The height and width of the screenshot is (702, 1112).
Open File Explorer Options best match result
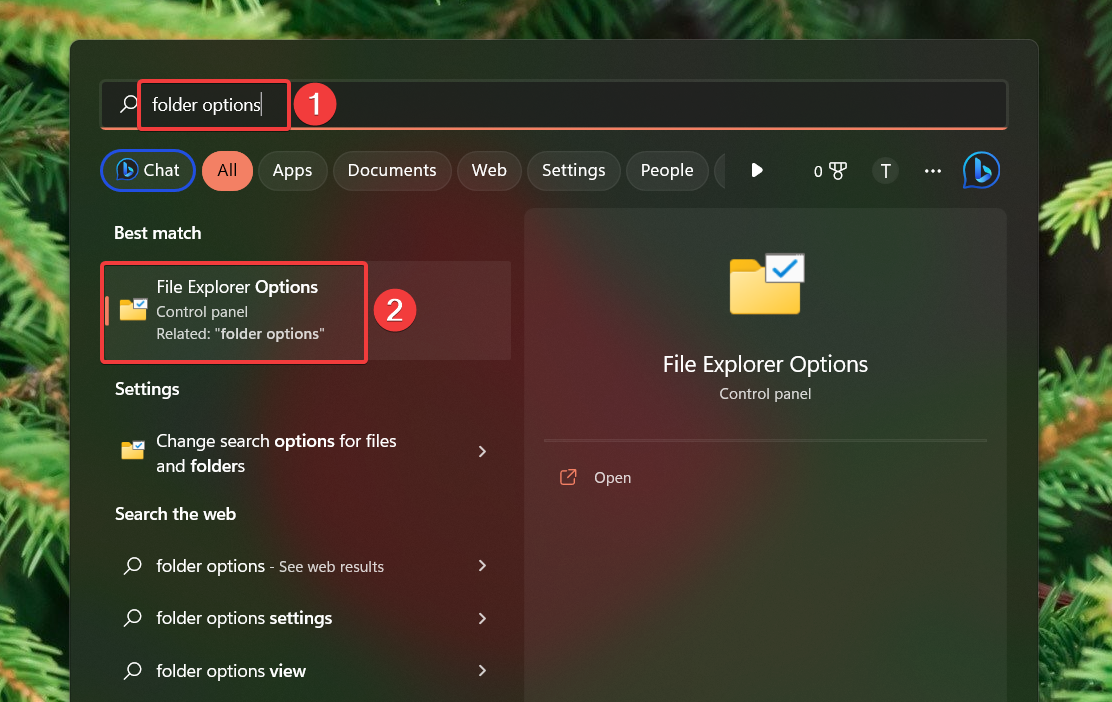click(x=306, y=311)
